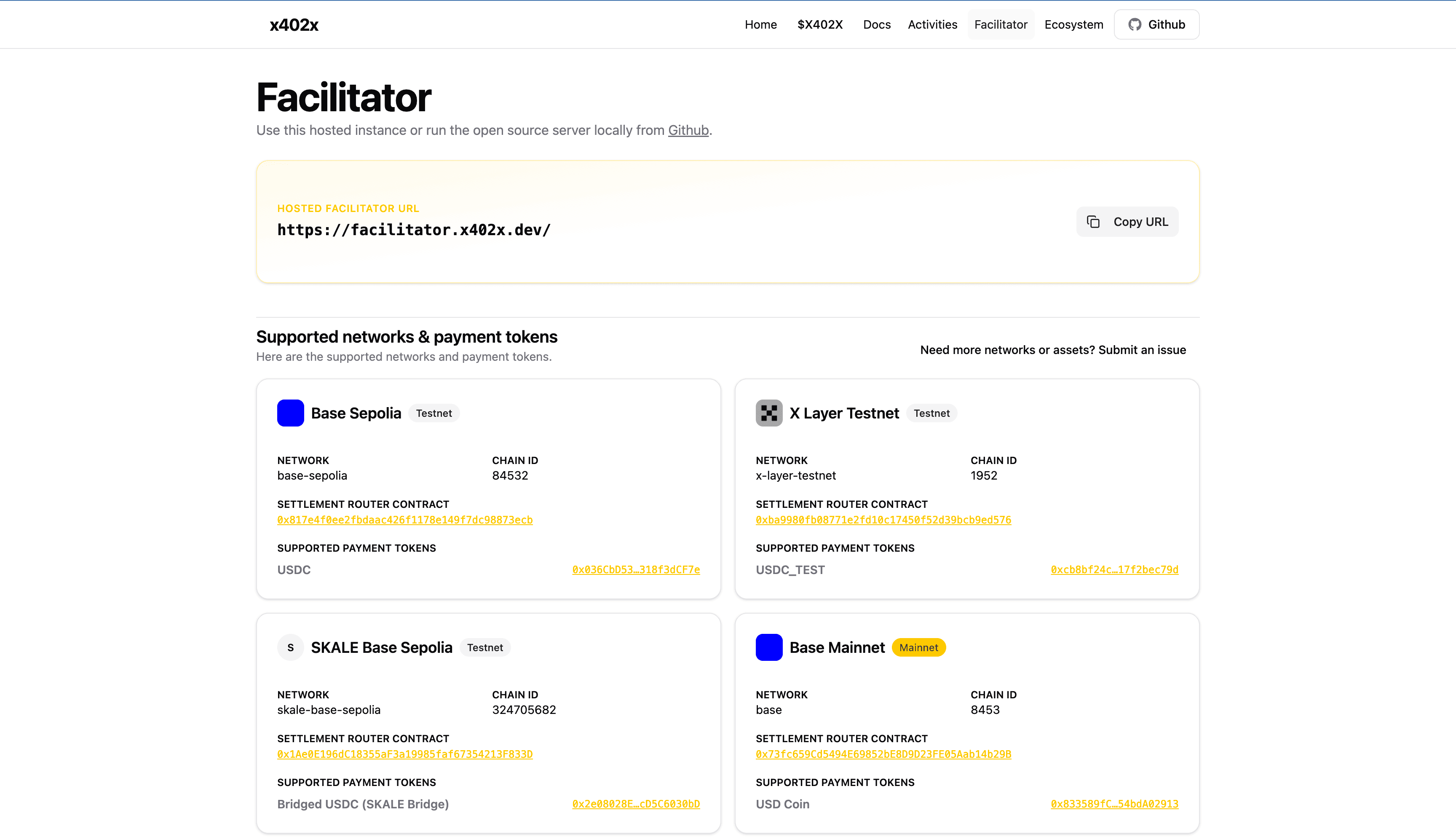Click the Mainnet badge on Base Mainnet

click(918, 647)
